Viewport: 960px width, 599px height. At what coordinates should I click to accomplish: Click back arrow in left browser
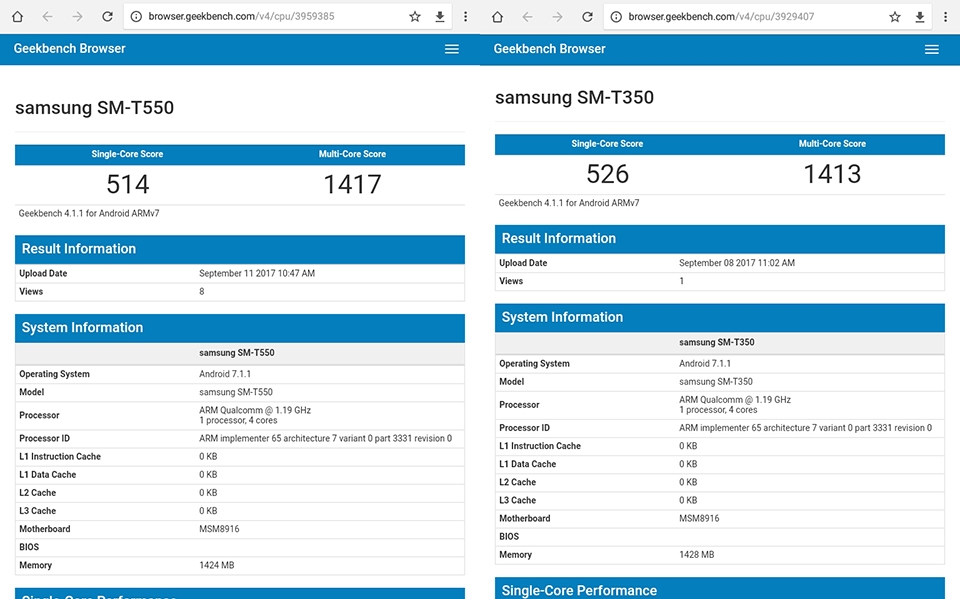pyautogui.click(x=47, y=17)
